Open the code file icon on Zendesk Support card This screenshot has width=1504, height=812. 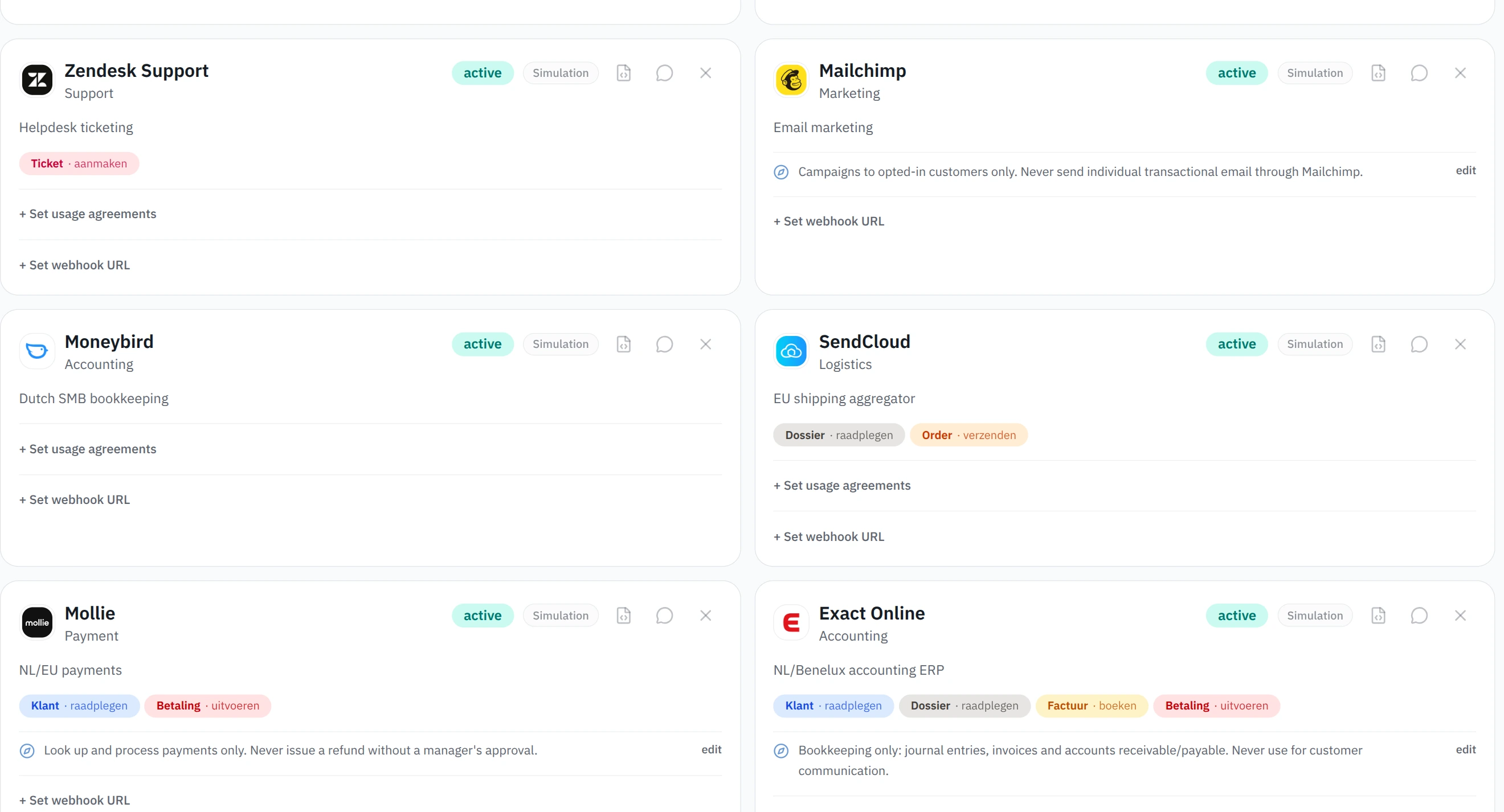click(x=624, y=73)
